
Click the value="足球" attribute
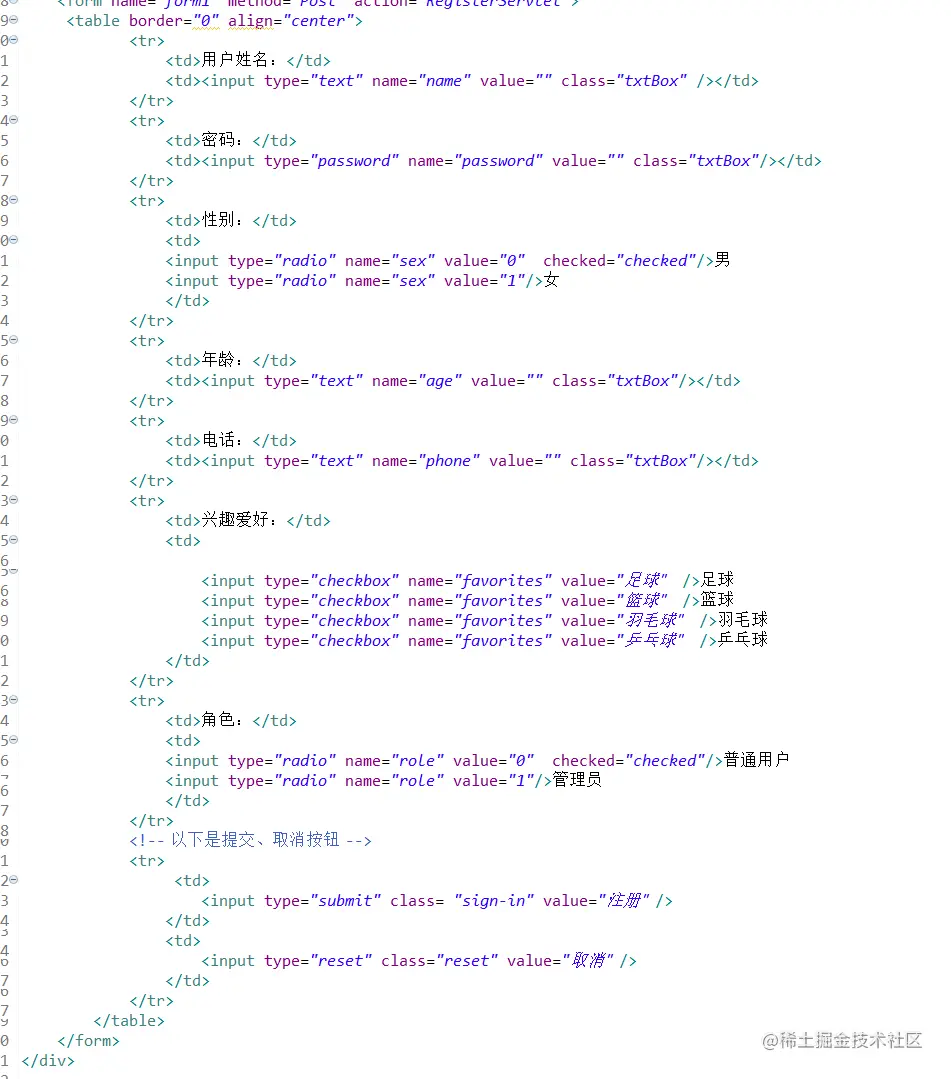point(615,580)
